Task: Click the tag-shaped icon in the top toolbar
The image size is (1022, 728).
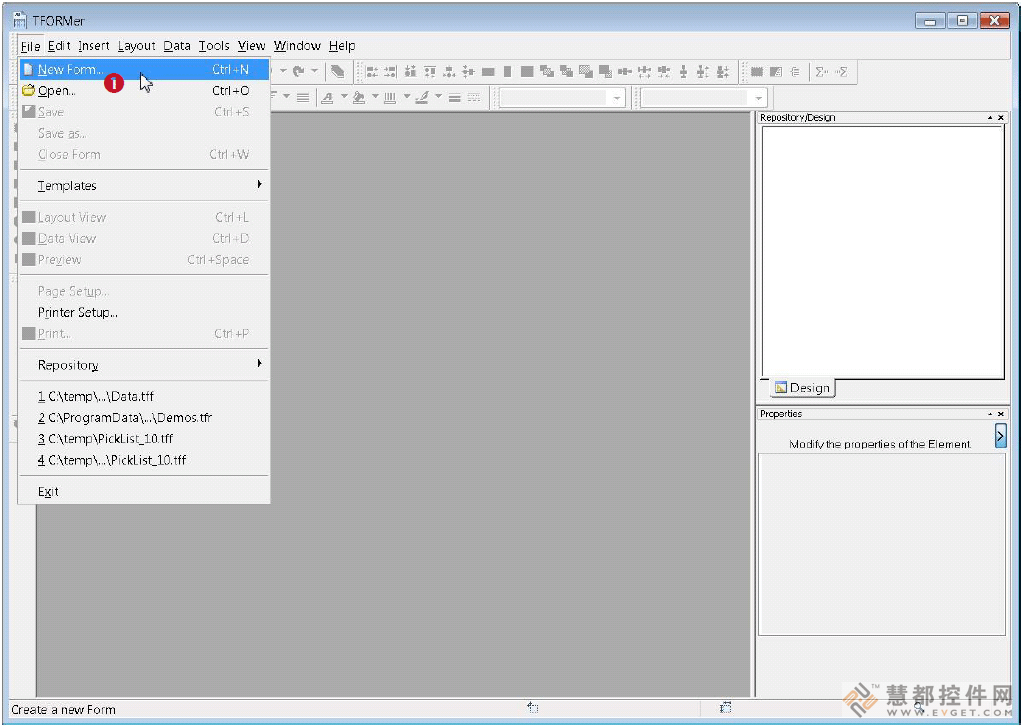Action: 338,72
